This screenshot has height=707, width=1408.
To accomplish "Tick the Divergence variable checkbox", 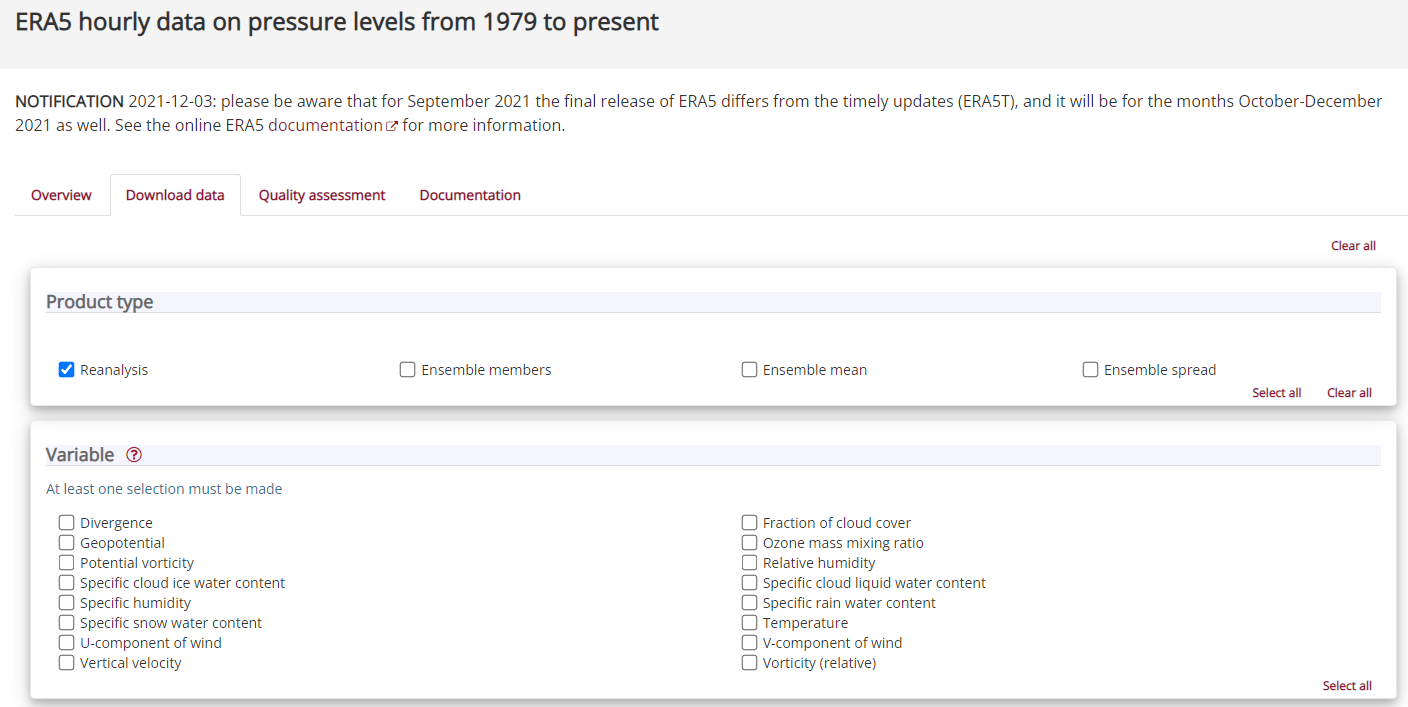I will click(67, 523).
